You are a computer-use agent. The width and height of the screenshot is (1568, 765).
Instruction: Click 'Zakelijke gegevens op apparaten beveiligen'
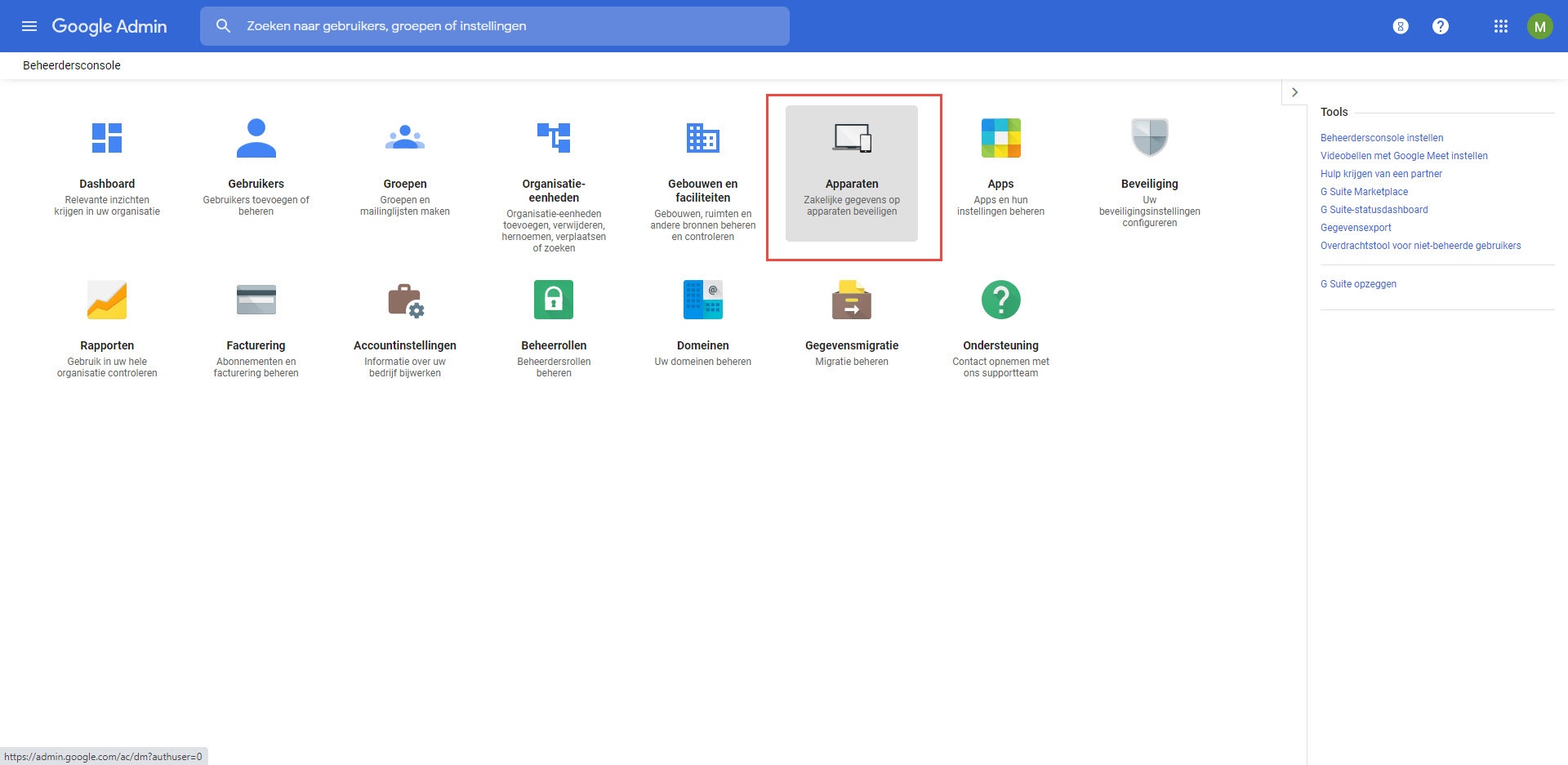pyautogui.click(x=852, y=206)
